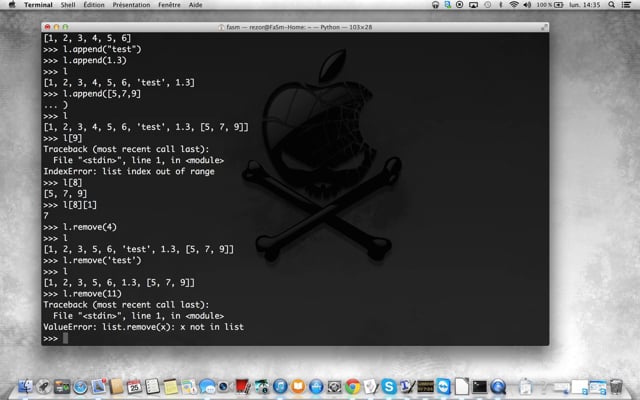The width and height of the screenshot is (640, 400).
Task: Click the Terminal window fullscreen arrows button
Action: tap(544, 27)
